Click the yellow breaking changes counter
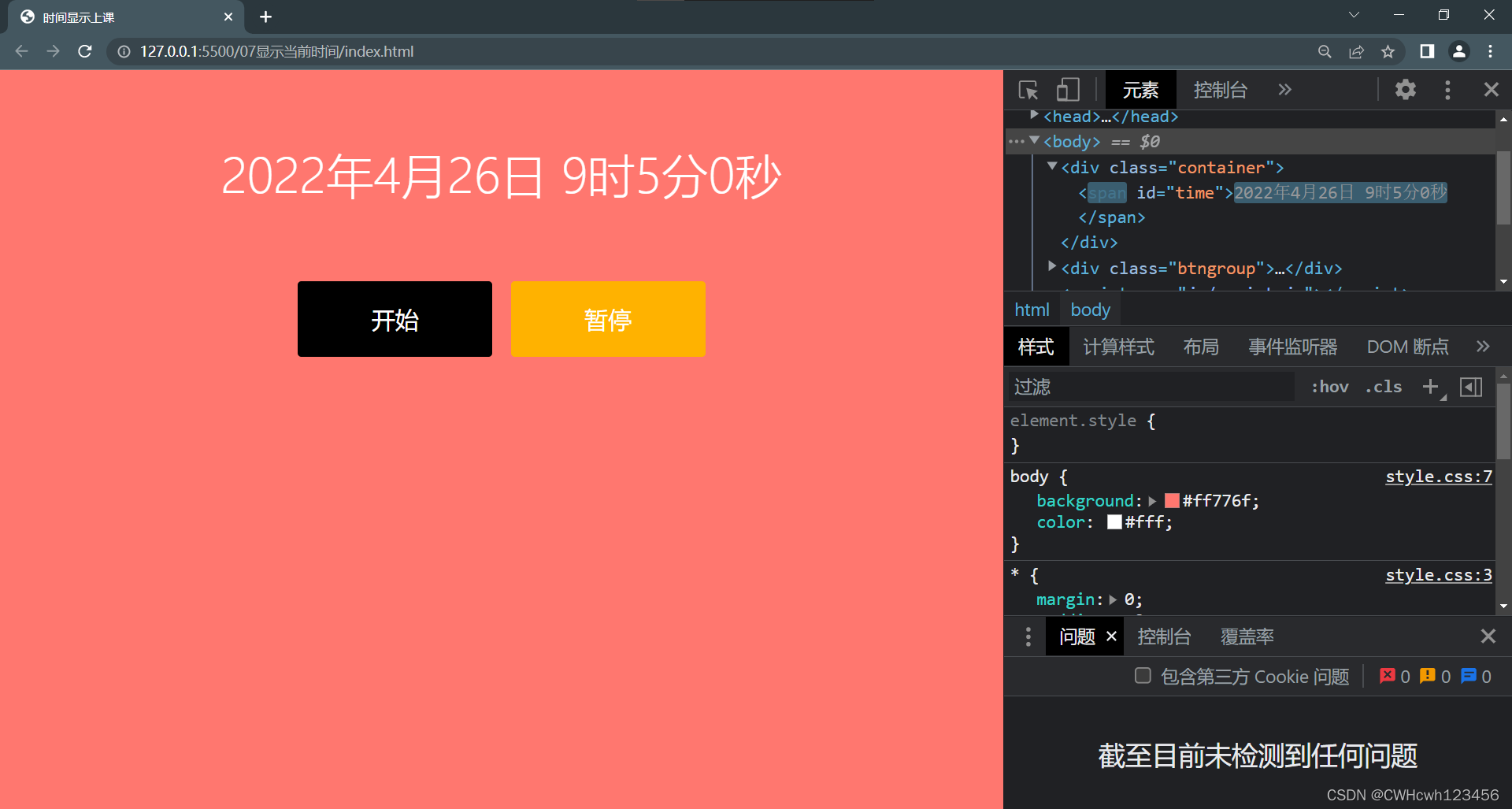 tap(1435, 676)
